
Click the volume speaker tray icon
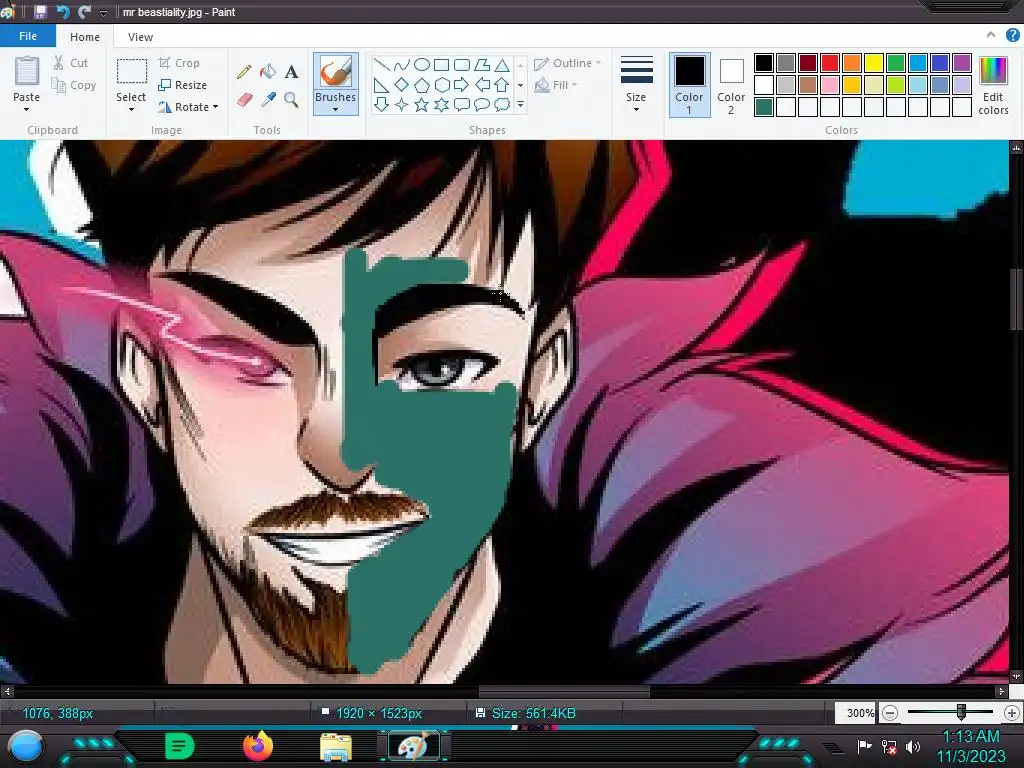click(x=913, y=746)
